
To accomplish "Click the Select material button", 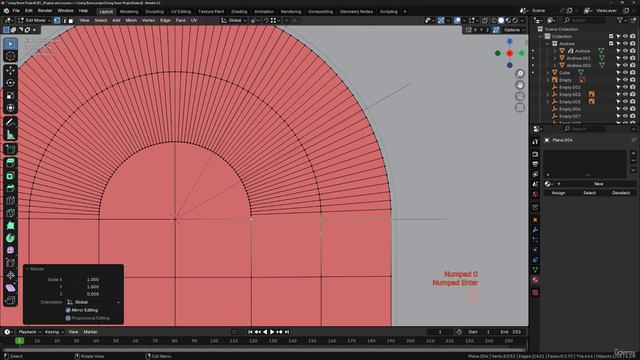I will [x=589, y=193].
